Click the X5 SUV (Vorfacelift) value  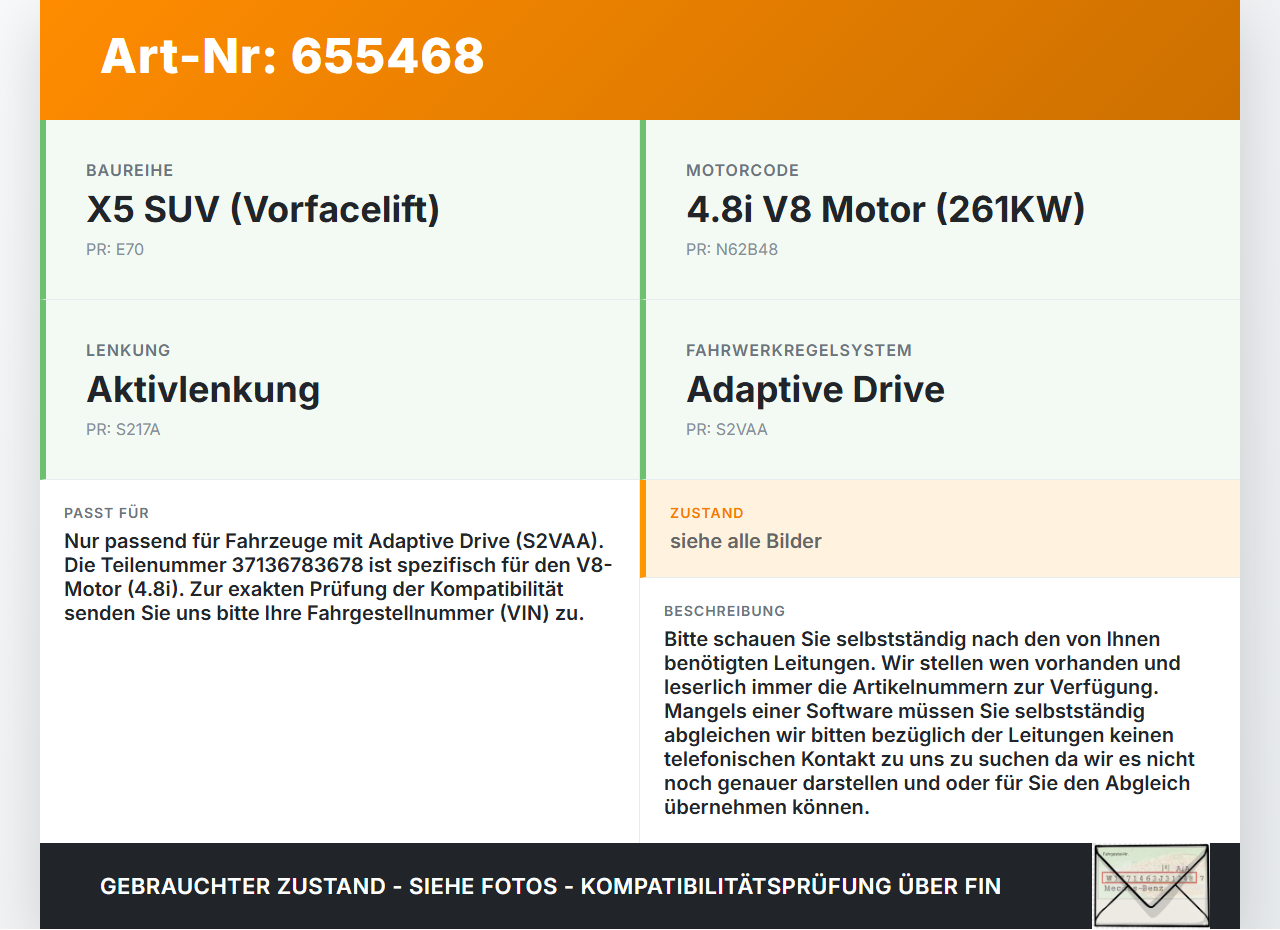[263, 209]
